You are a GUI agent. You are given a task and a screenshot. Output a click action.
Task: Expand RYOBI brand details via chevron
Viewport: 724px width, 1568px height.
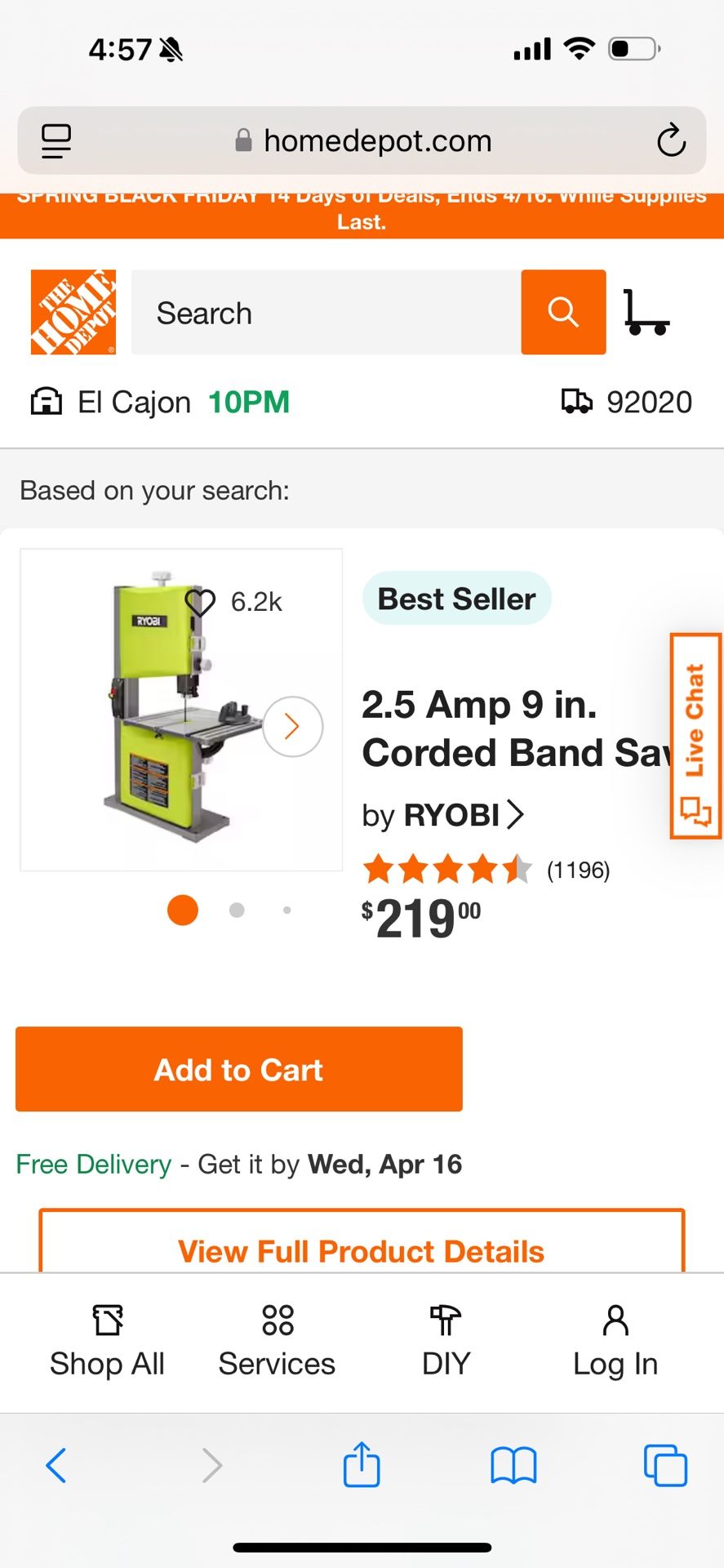(x=516, y=814)
